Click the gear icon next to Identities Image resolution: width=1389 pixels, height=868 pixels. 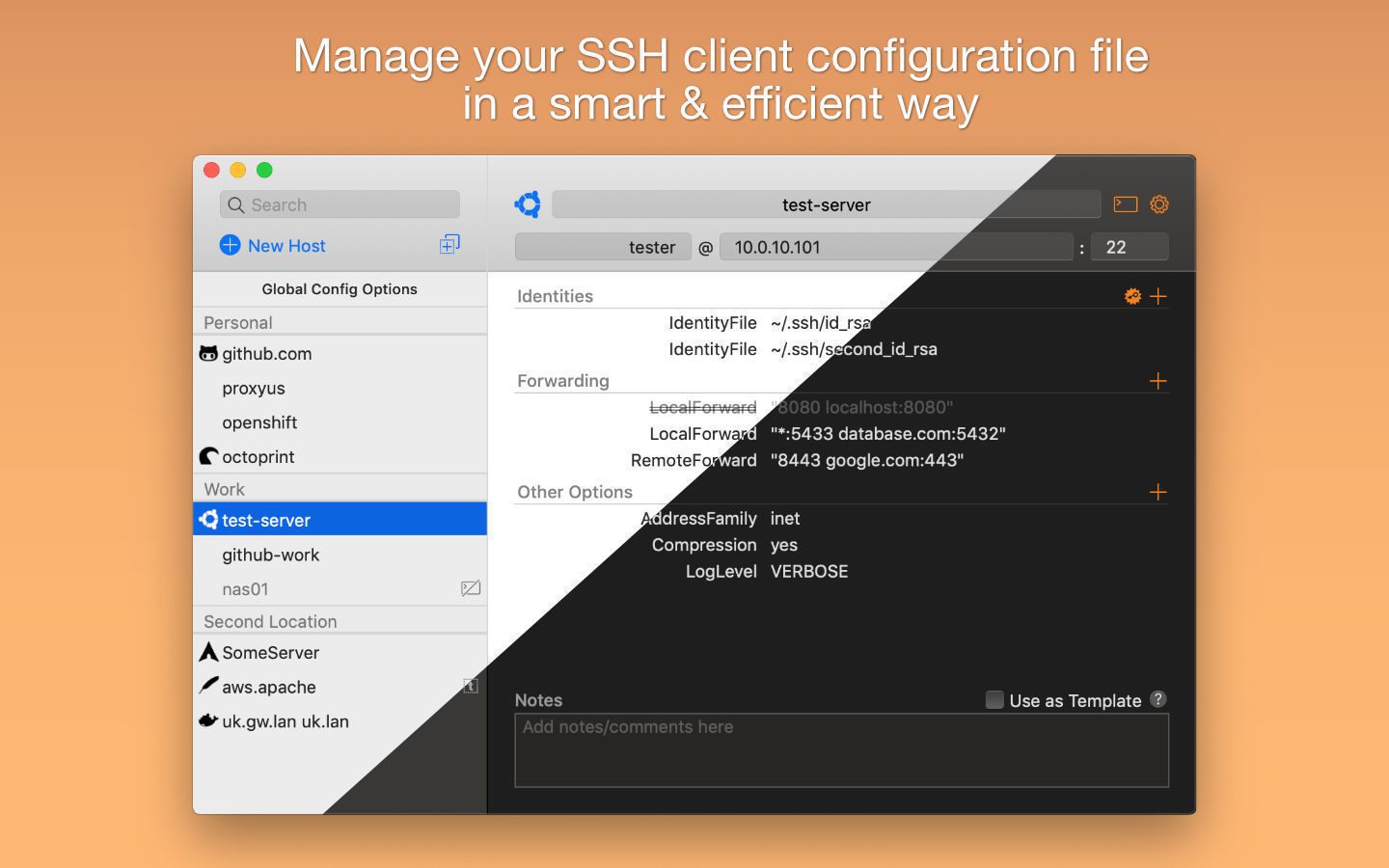tap(1132, 296)
